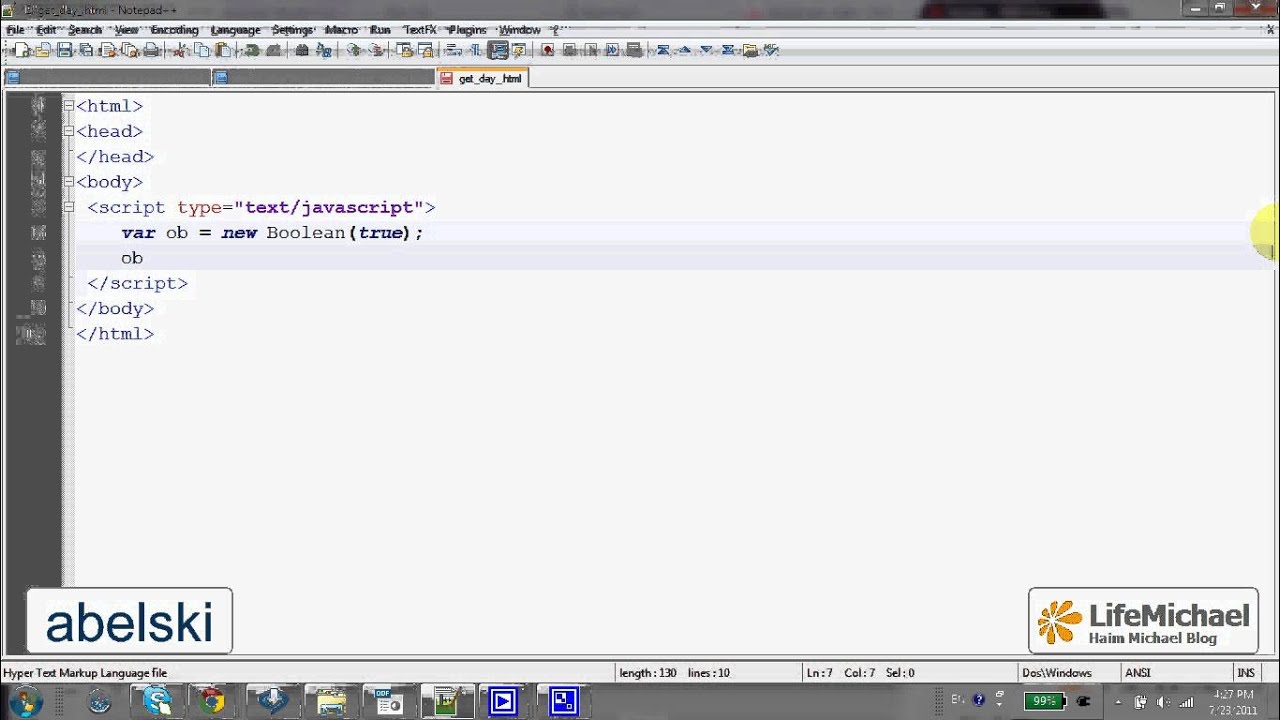The height and width of the screenshot is (720, 1280).
Task: Click the Open file toolbar icon
Action: [42, 50]
